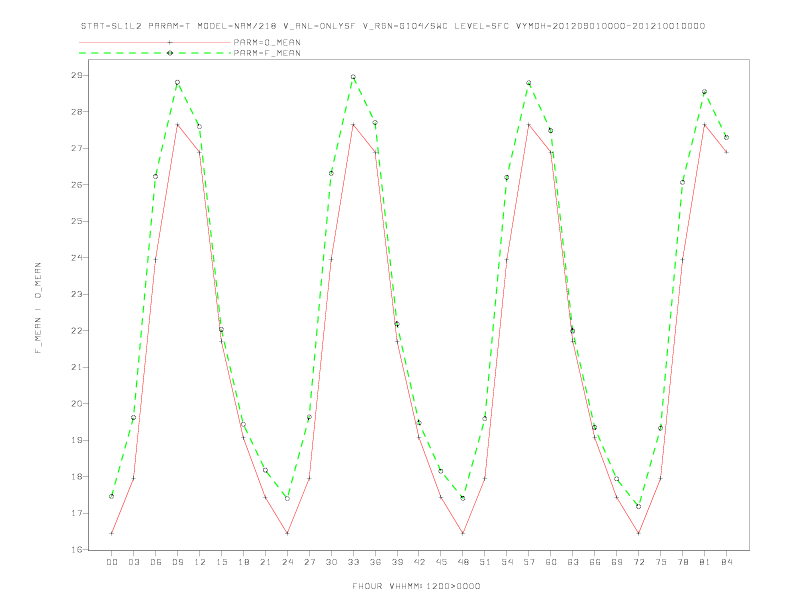The image size is (792, 612).
Task: Click x-axis forecast hour label 51
Action: pyautogui.click(x=485, y=562)
